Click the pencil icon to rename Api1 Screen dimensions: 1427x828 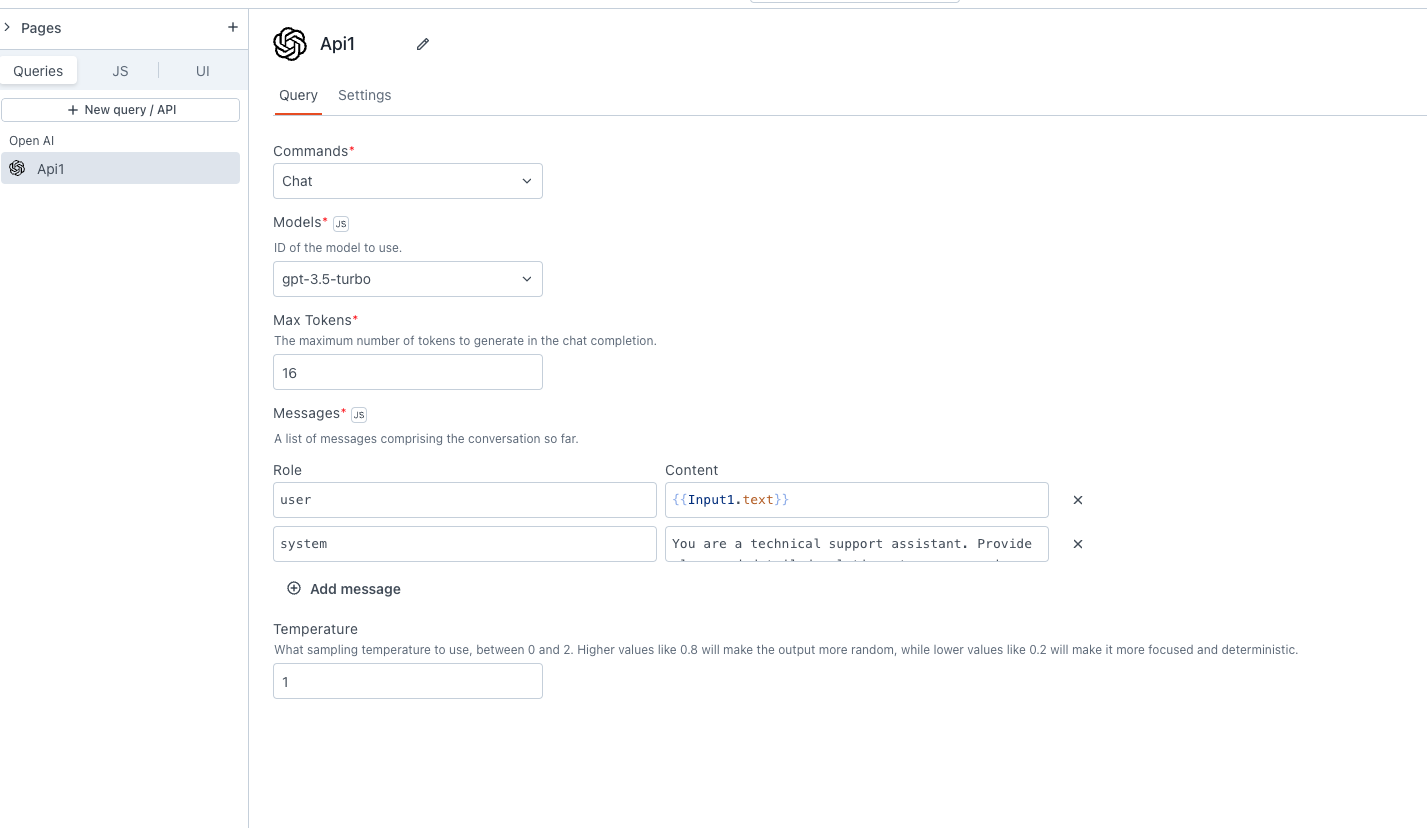tap(422, 44)
